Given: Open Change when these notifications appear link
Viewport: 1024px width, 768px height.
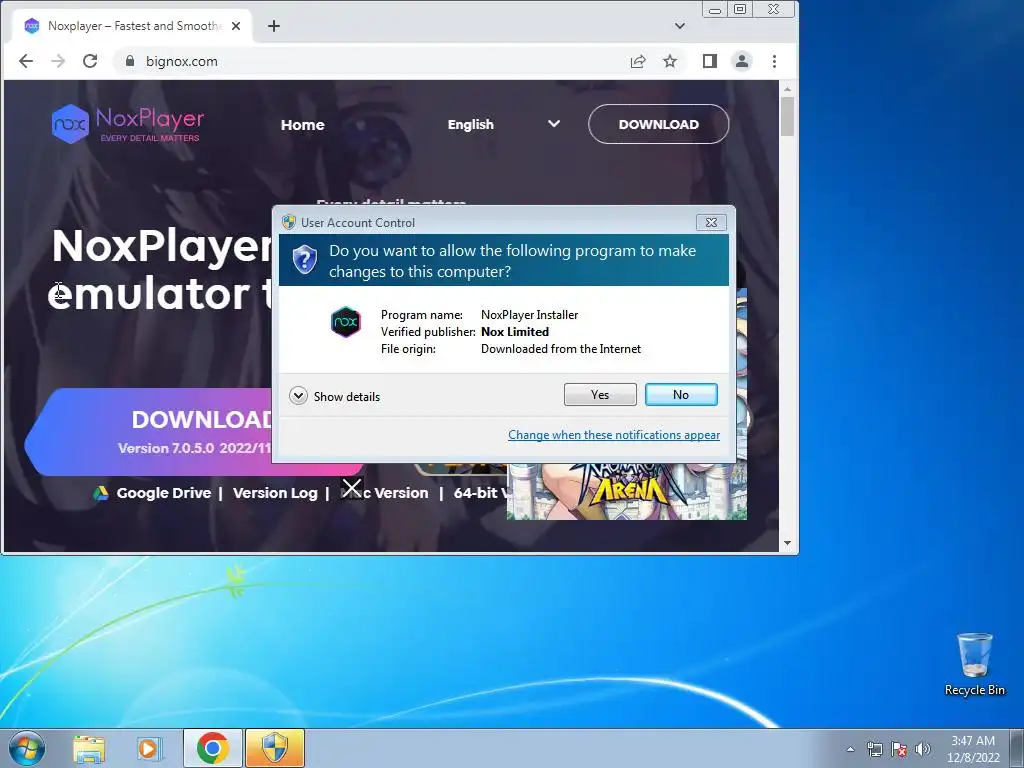Looking at the screenshot, I should 614,435.
